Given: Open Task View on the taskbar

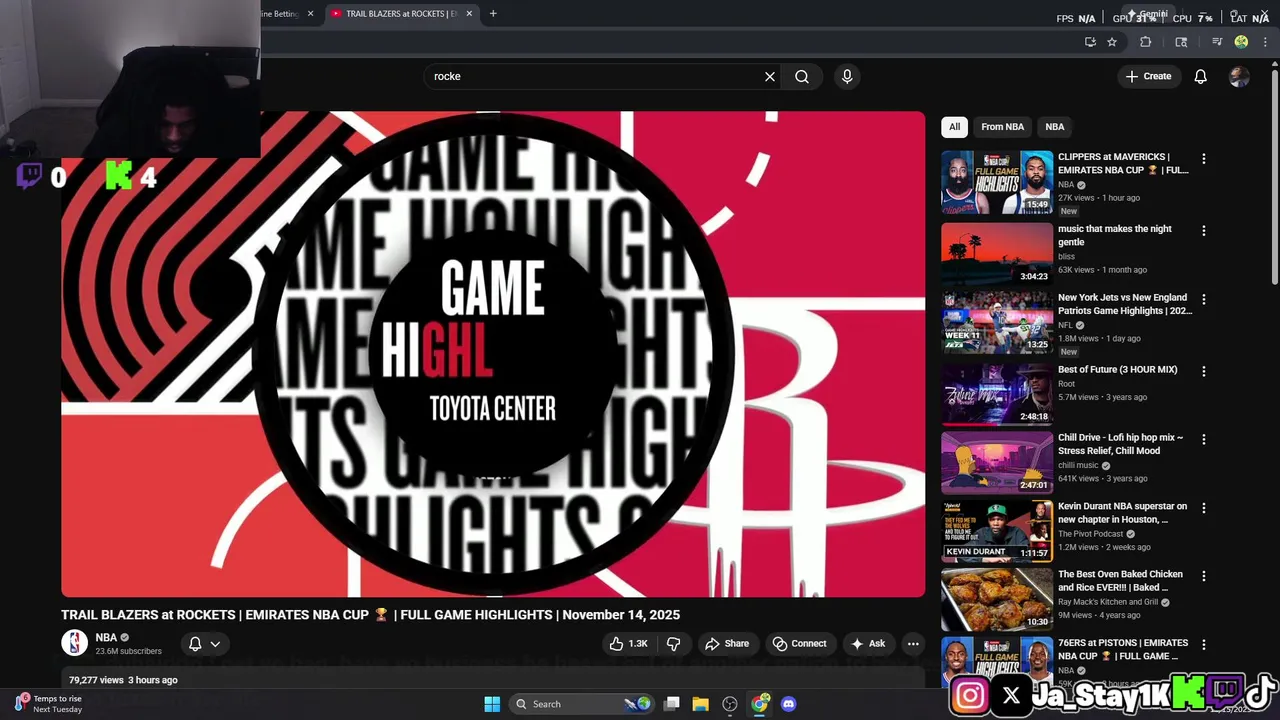Looking at the screenshot, I should [x=672, y=704].
